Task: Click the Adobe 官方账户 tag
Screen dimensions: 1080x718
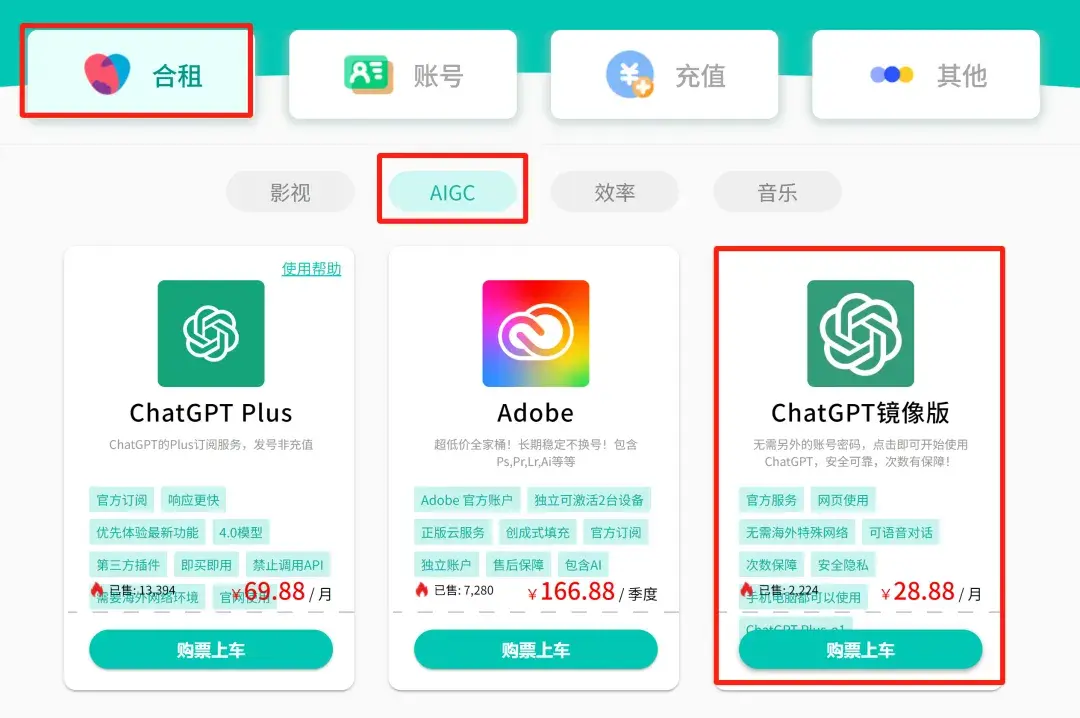Action: [x=466, y=500]
